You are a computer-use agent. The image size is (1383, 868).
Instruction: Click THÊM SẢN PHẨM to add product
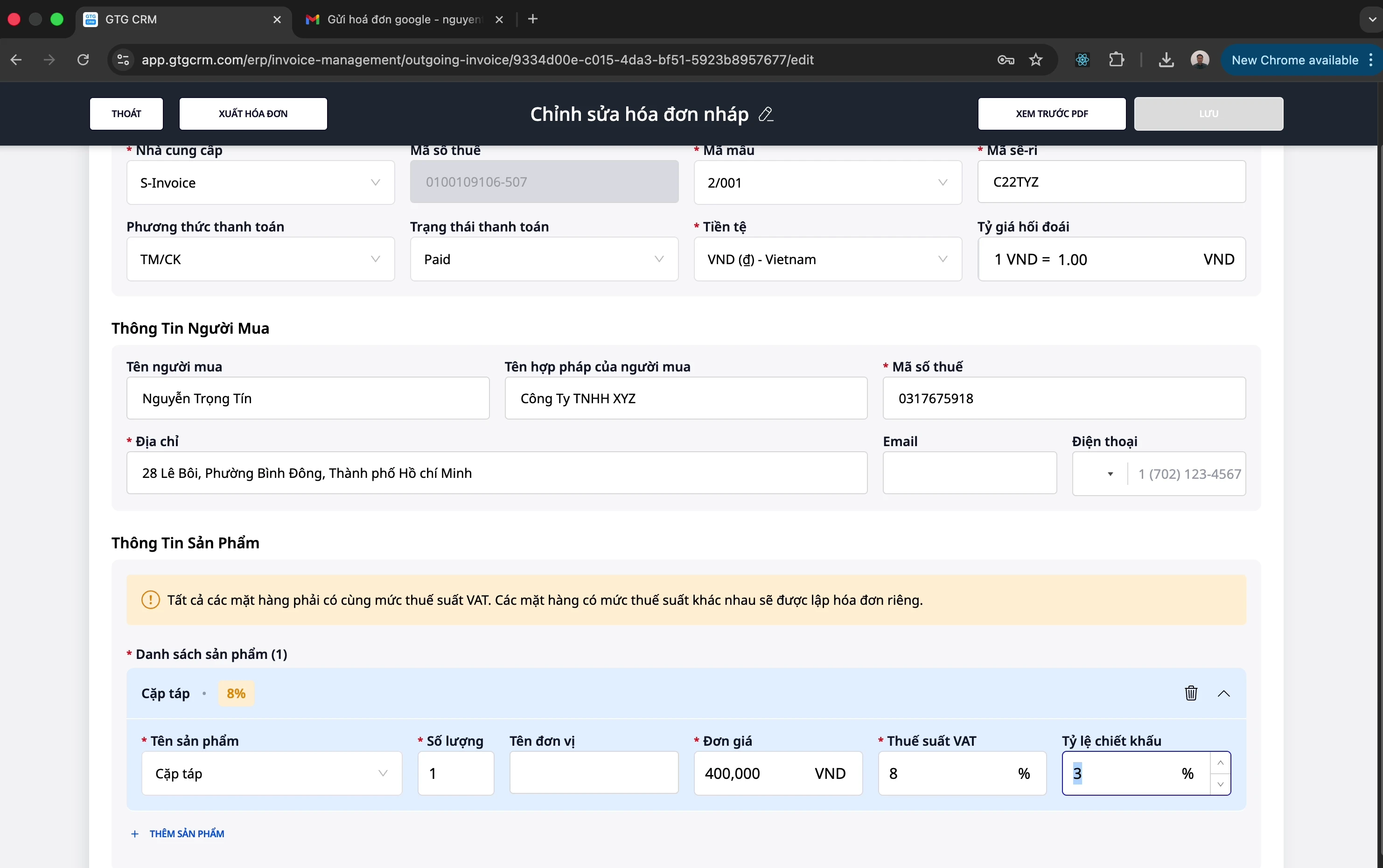pyautogui.click(x=178, y=833)
